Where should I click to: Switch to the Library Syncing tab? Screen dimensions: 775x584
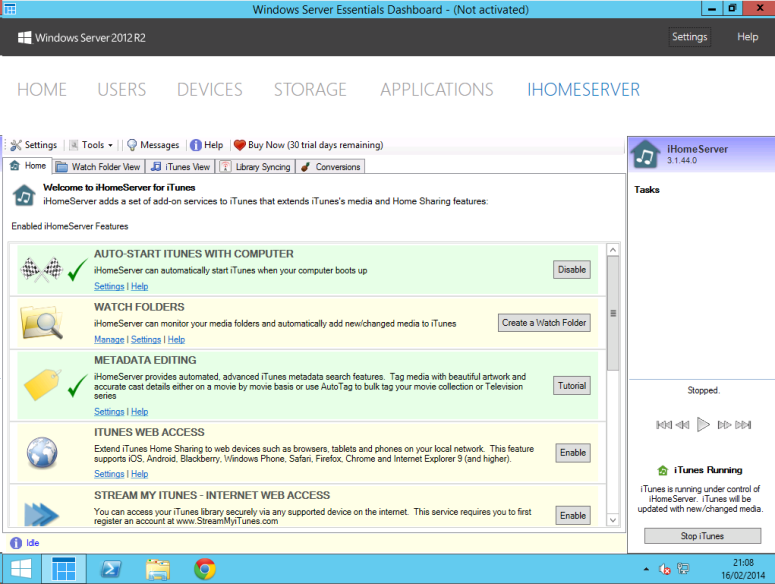click(x=256, y=167)
